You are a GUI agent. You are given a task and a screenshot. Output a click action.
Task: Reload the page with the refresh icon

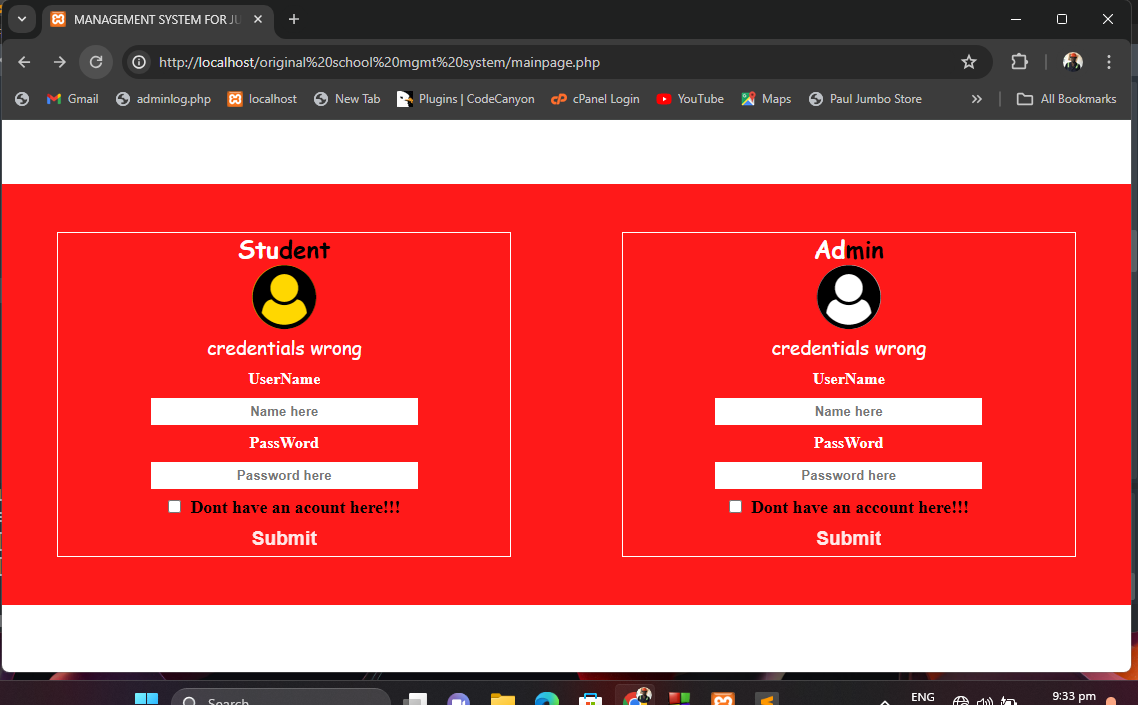(96, 62)
